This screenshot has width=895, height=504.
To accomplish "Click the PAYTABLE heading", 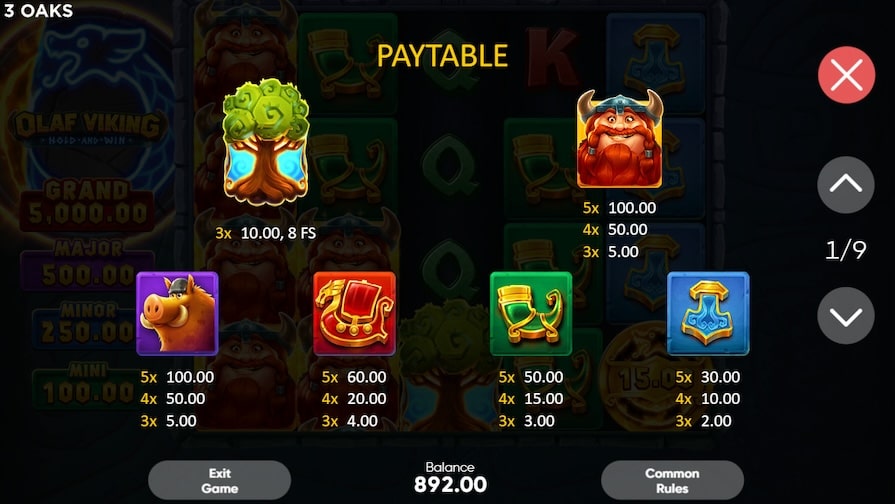I will [x=442, y=56].
